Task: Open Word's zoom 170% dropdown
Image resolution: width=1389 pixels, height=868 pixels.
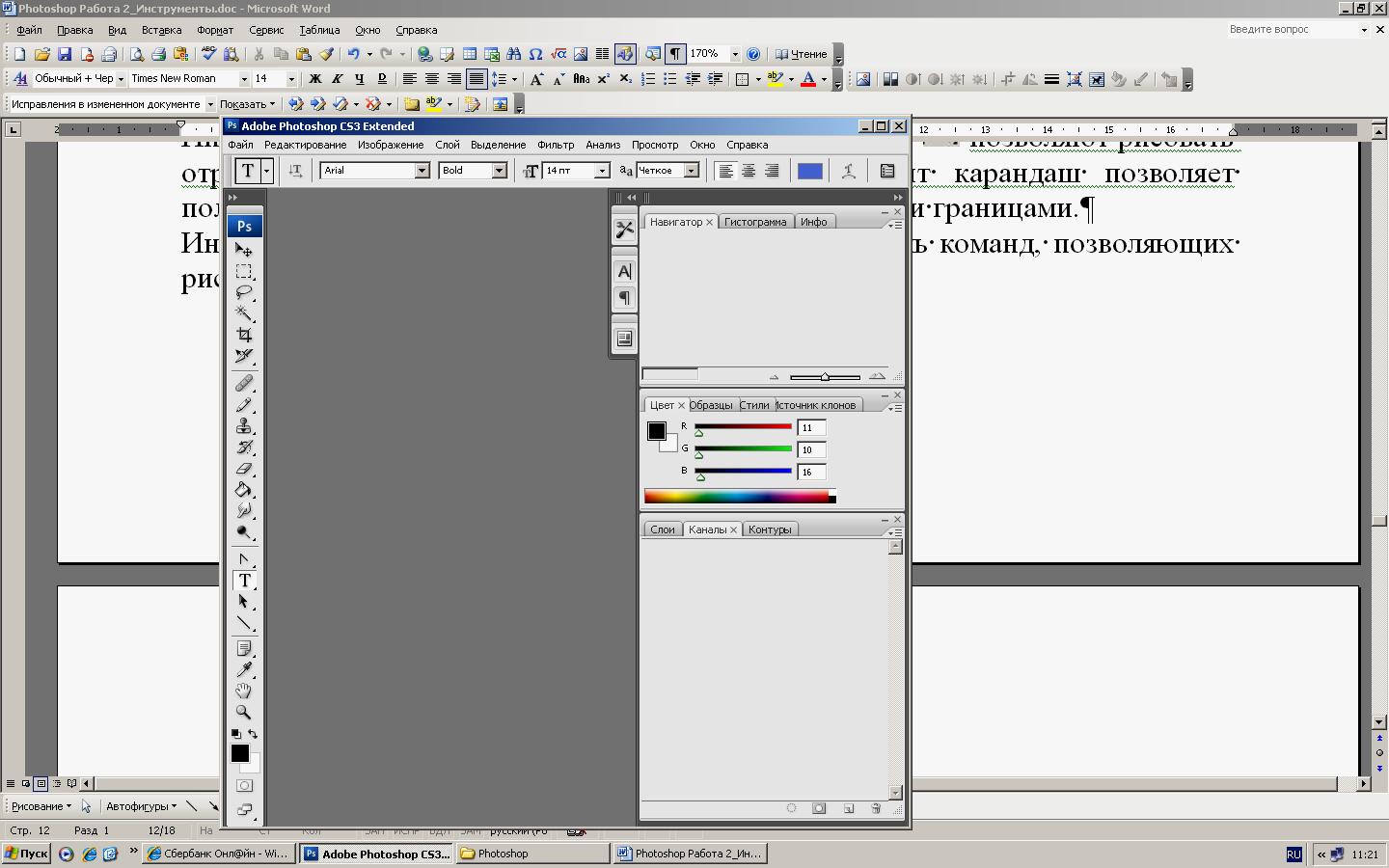Action: (x=735, y=54)
